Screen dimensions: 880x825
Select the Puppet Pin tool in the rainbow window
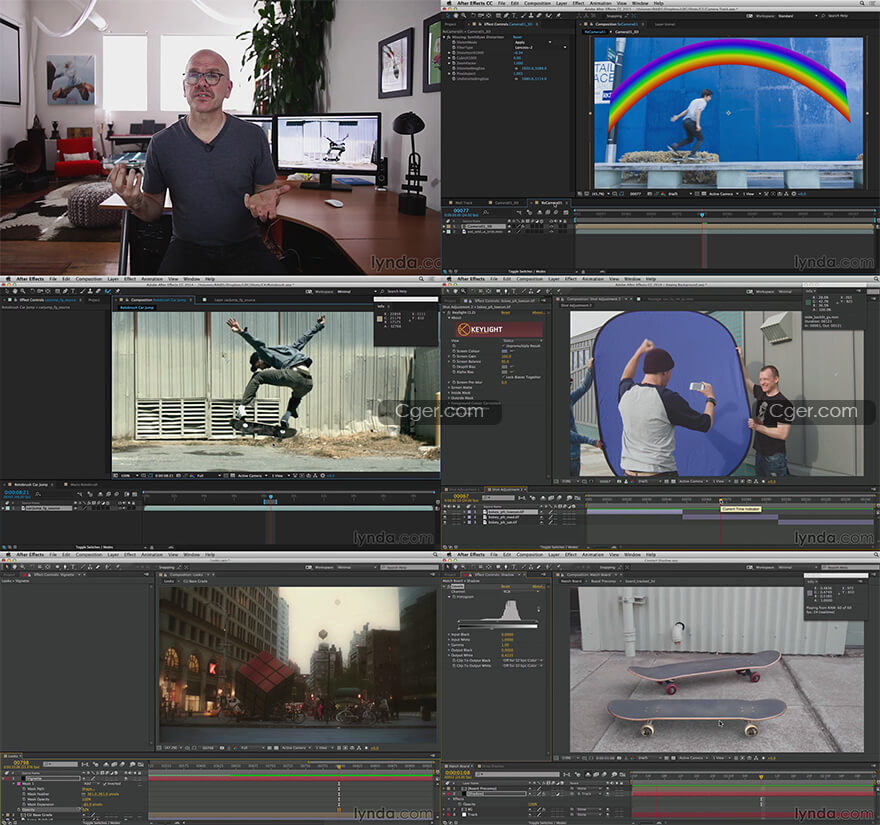coord(558,16)
